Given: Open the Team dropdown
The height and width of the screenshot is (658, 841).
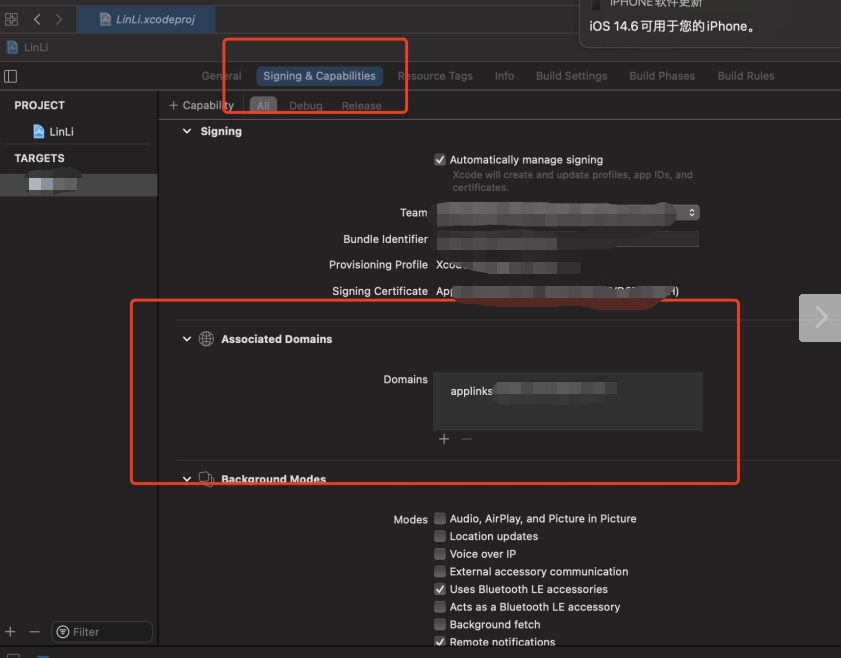Looking at the screenshot, I should pos(568,213).
